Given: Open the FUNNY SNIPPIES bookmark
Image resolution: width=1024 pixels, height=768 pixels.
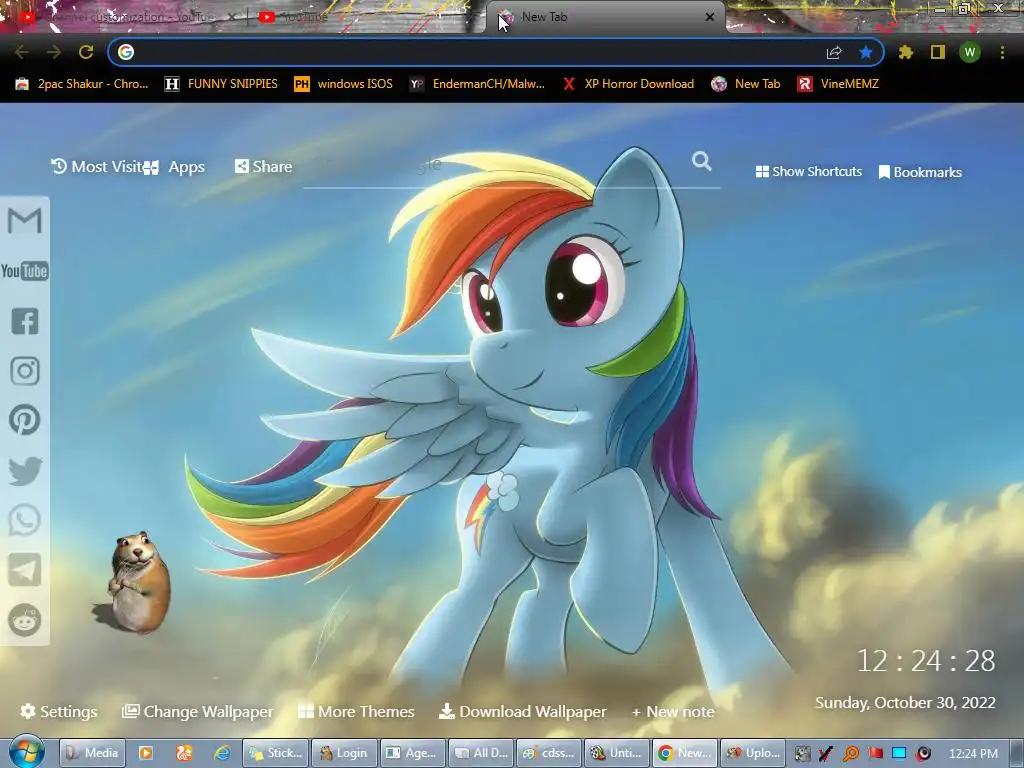Looking at the screenshot, I should pyautogui.click(x=221, y=84).
